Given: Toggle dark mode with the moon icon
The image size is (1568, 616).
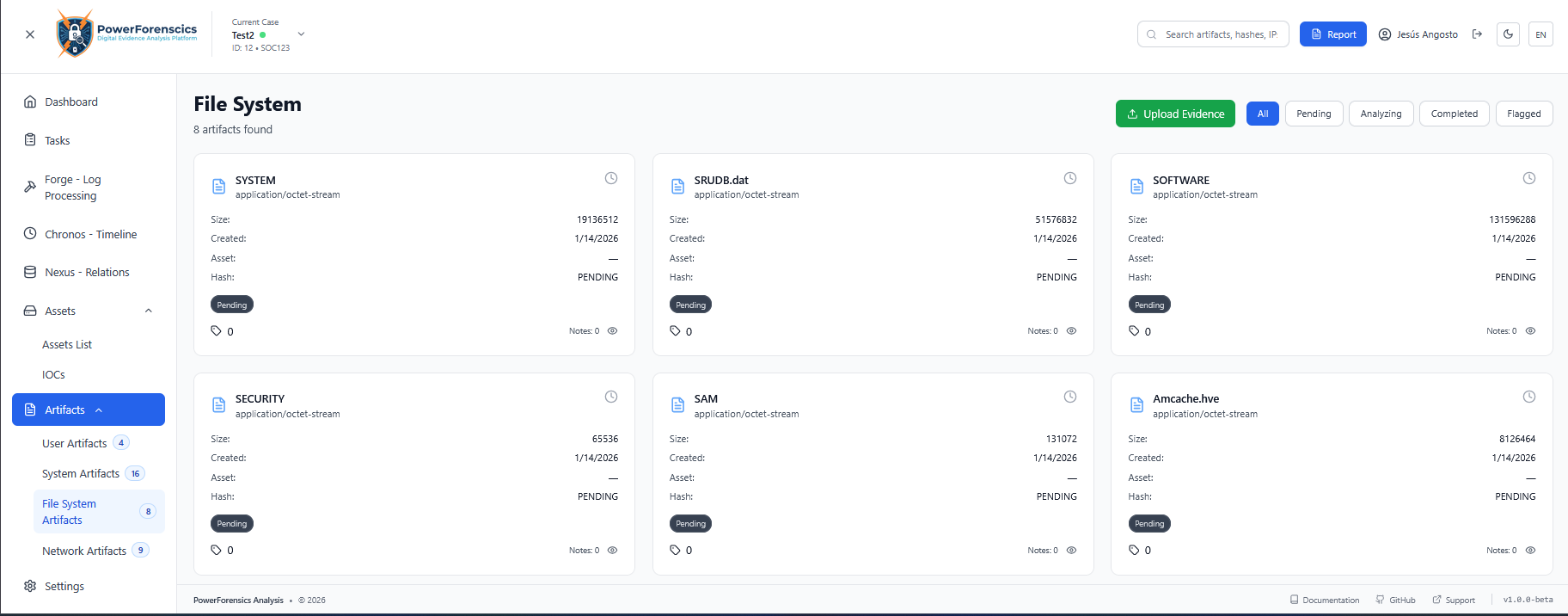Looking at the screenshot, I should tap(1508, 34).
